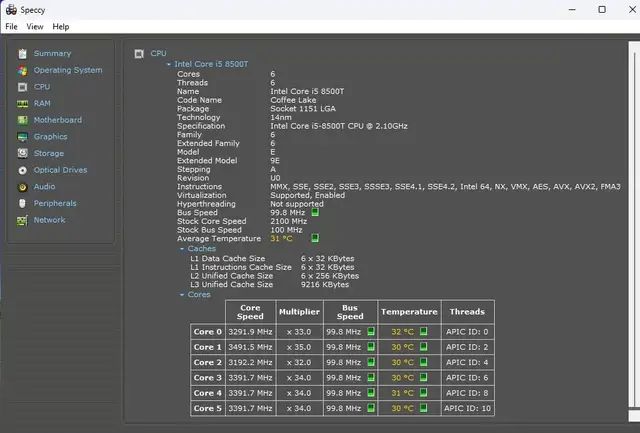Click Core 0 bus speed graph icon
Screen dimensions: 640x433
point(371,331)
